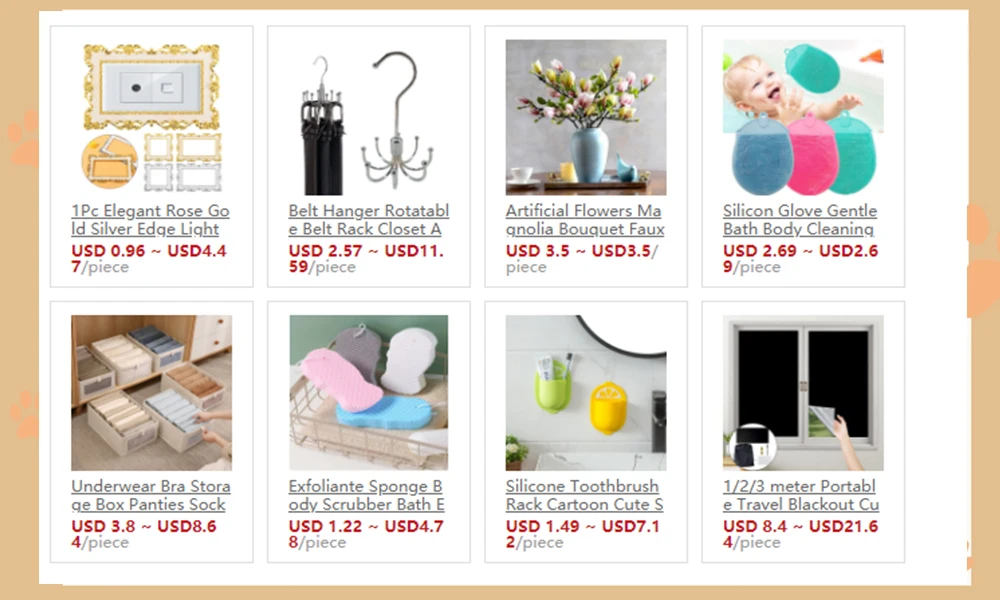Viewport: 1000px width, 600px height.
Task: Click '1/2/3 meter Portable Travel Blackout' link
Action: point(801,495)
